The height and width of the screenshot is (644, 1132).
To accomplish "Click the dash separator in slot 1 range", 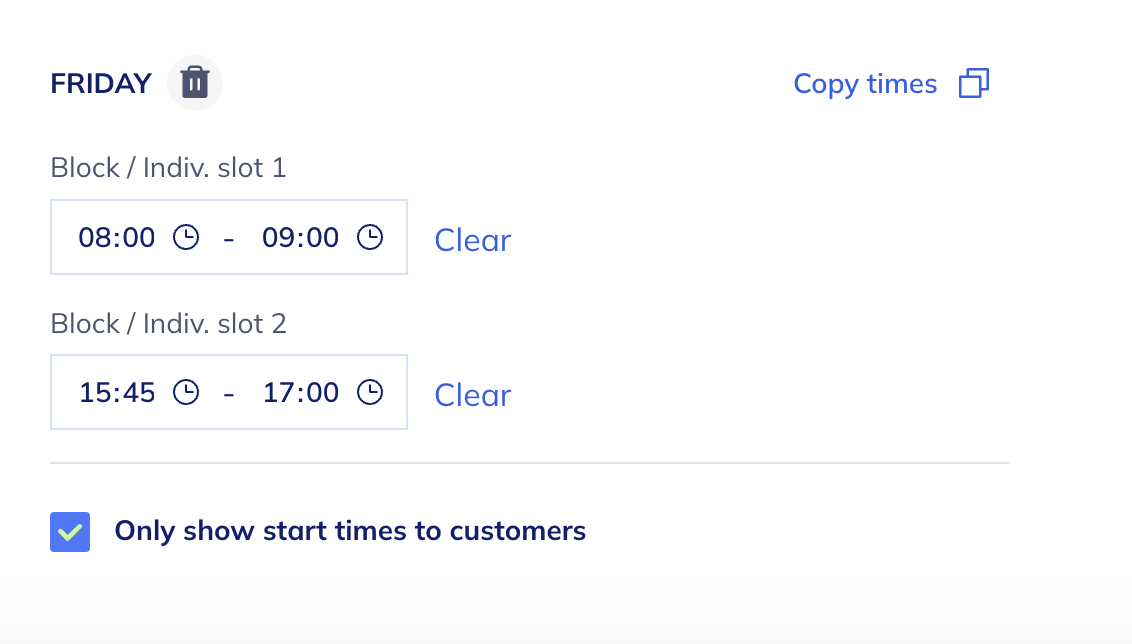I will 230,238.
